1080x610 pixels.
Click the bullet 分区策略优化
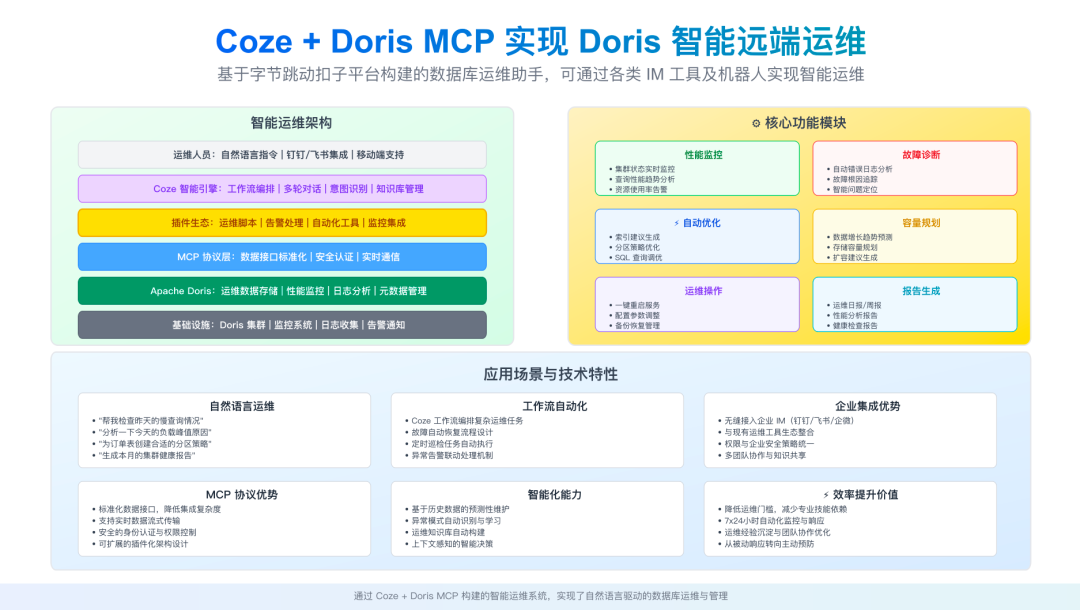click(637, 247)
